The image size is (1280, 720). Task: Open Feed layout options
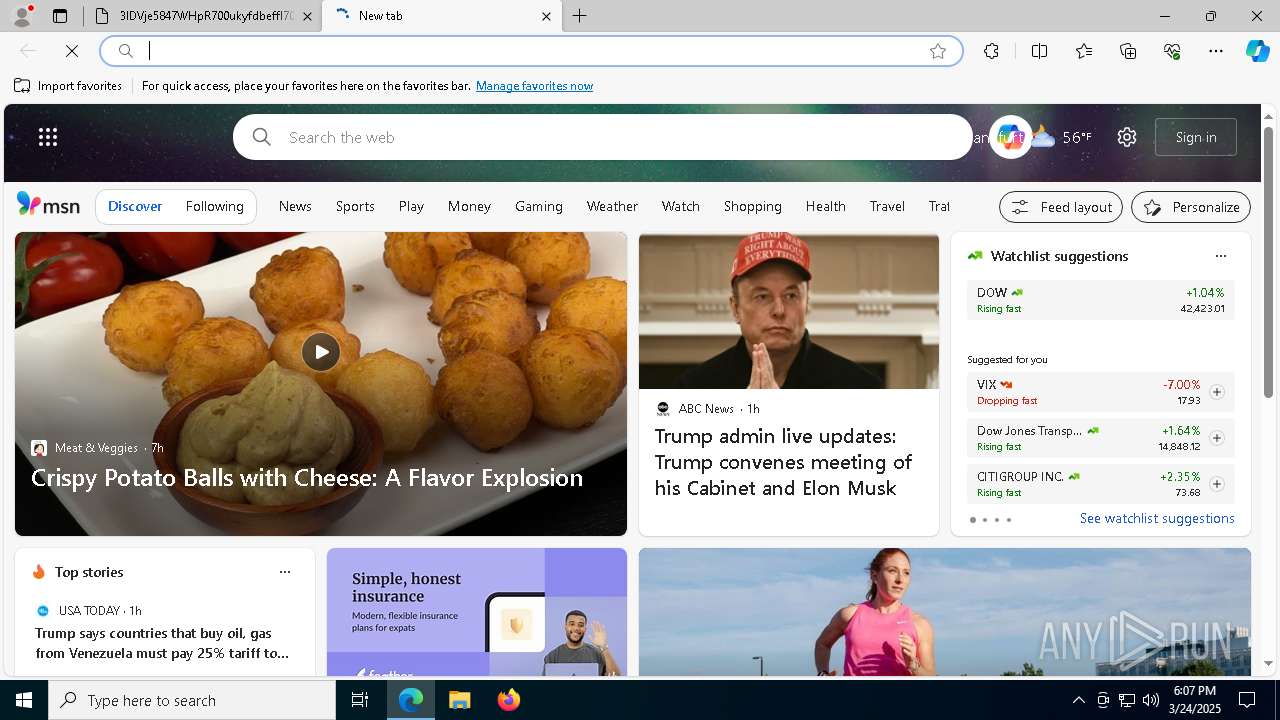coord(1061,207)
